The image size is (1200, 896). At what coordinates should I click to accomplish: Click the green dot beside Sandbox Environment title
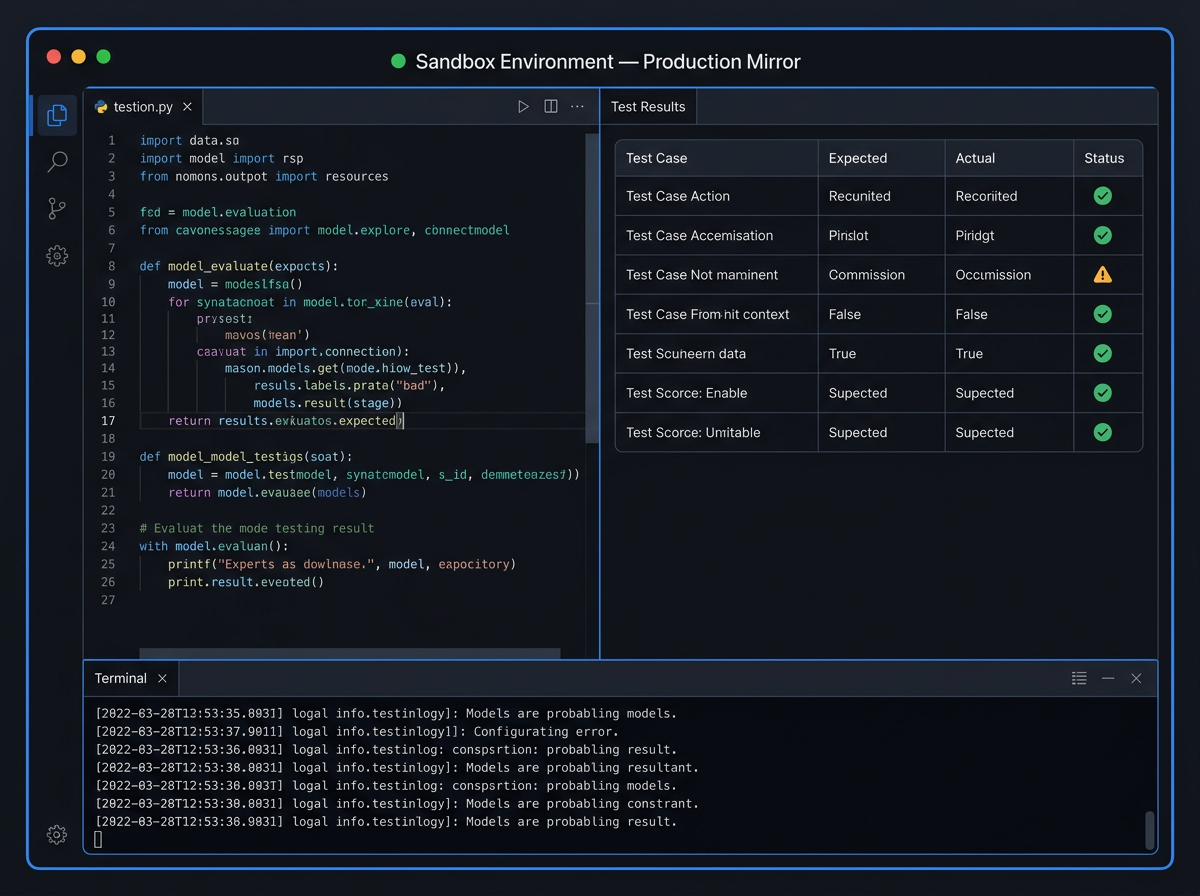click(398, 61)
